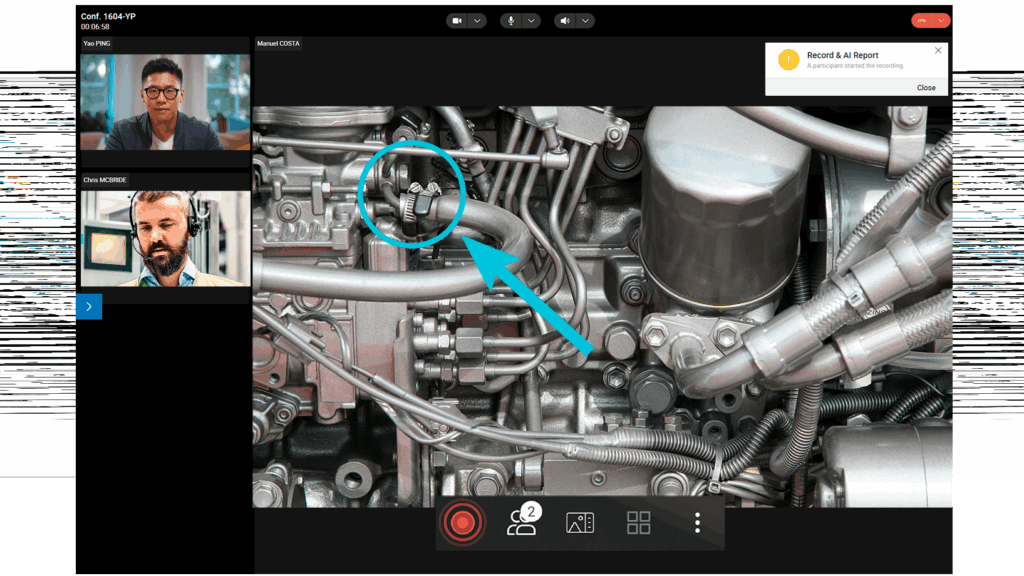Click the microphone icon to mute audio
The width and height of the screenshot is (1024, 576).
click(x=511, y=20)
